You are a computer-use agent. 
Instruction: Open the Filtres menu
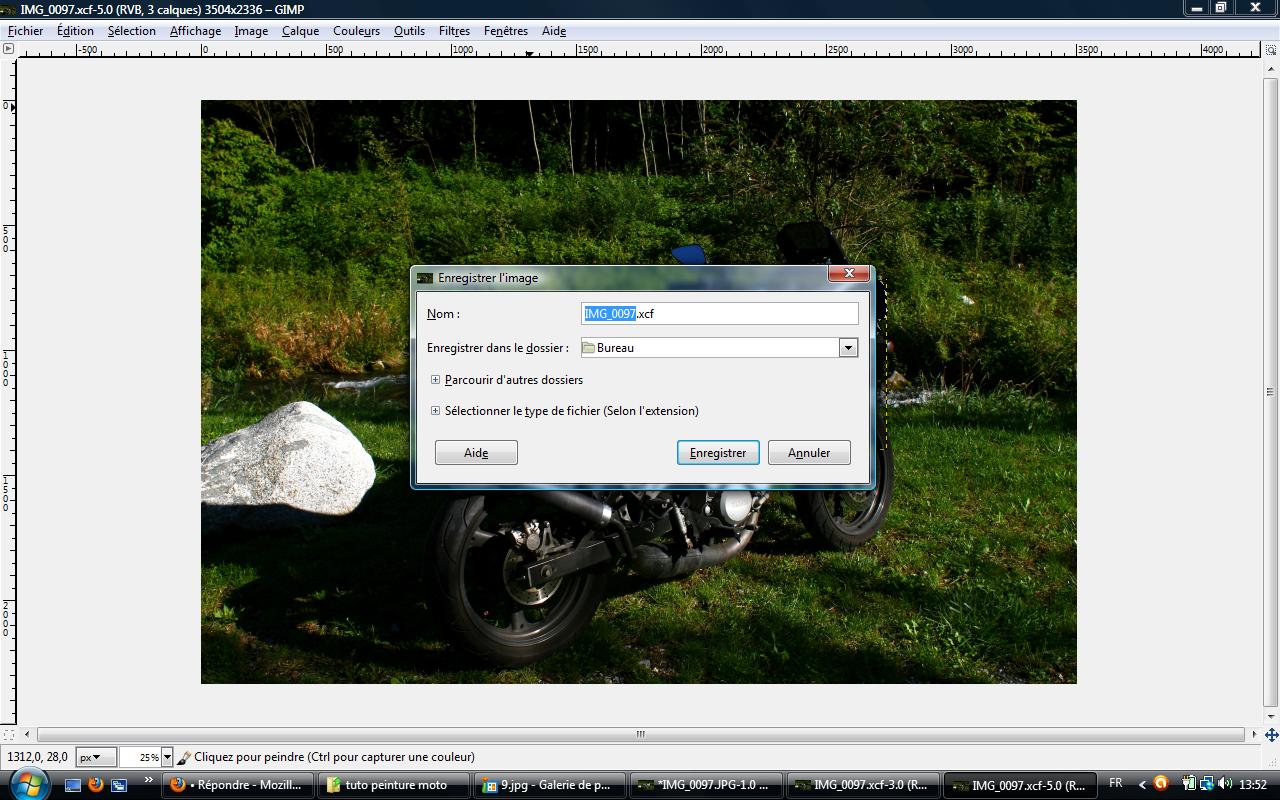(x=454, y=31)
